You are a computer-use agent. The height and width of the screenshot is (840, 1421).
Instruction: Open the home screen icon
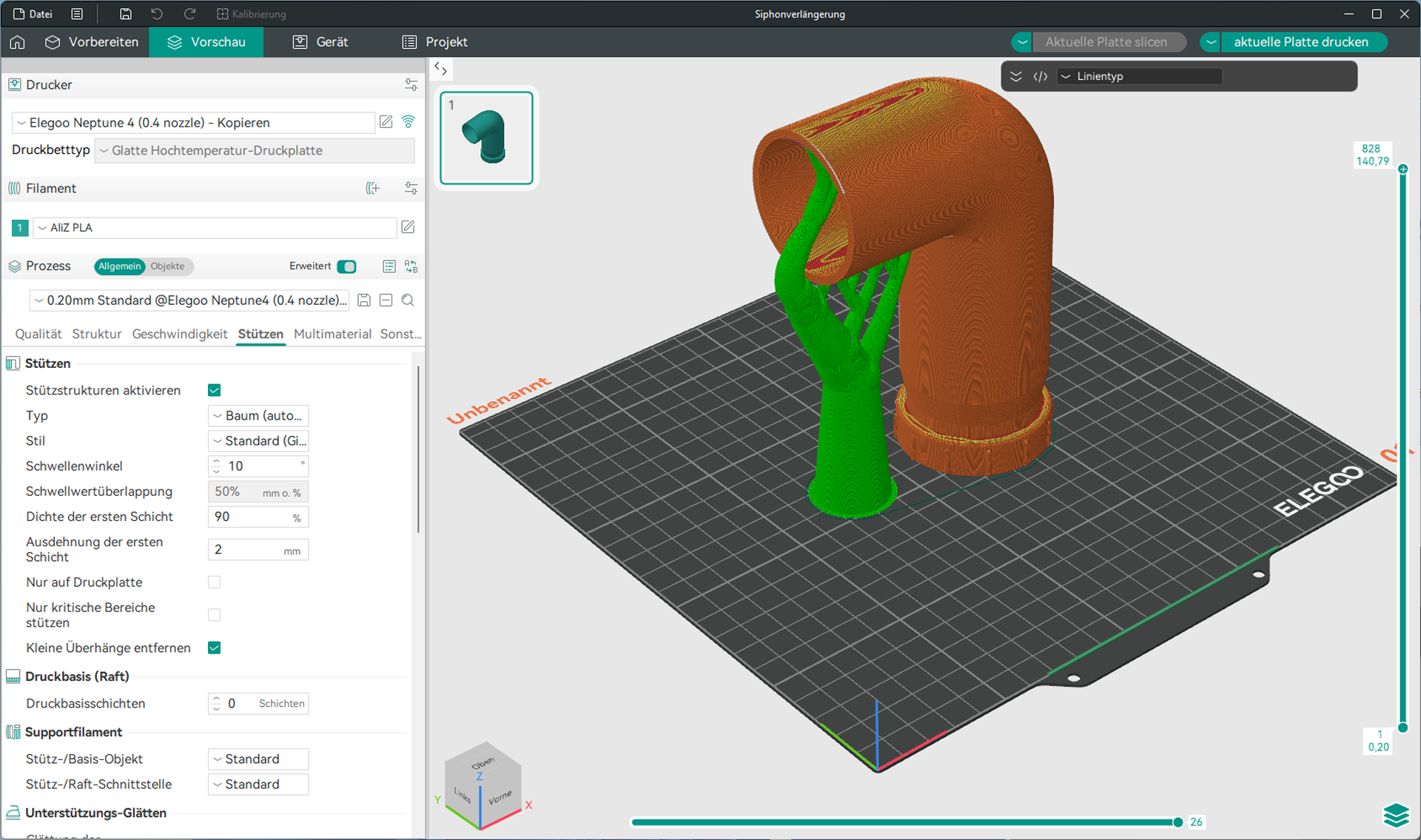click(x=17, y=42)
